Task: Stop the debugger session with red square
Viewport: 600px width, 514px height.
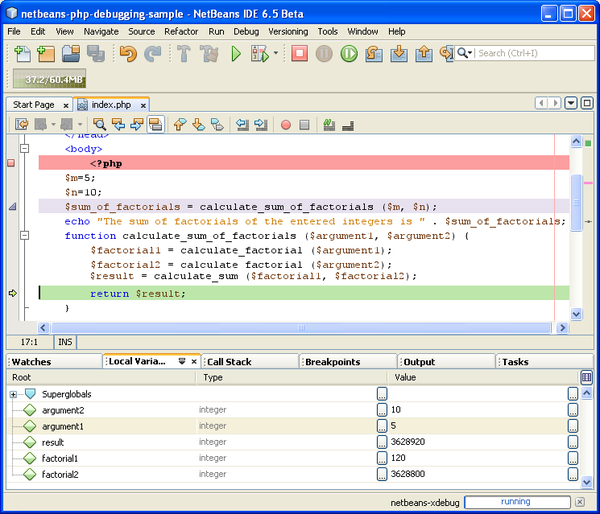Action: pos(300,54)
